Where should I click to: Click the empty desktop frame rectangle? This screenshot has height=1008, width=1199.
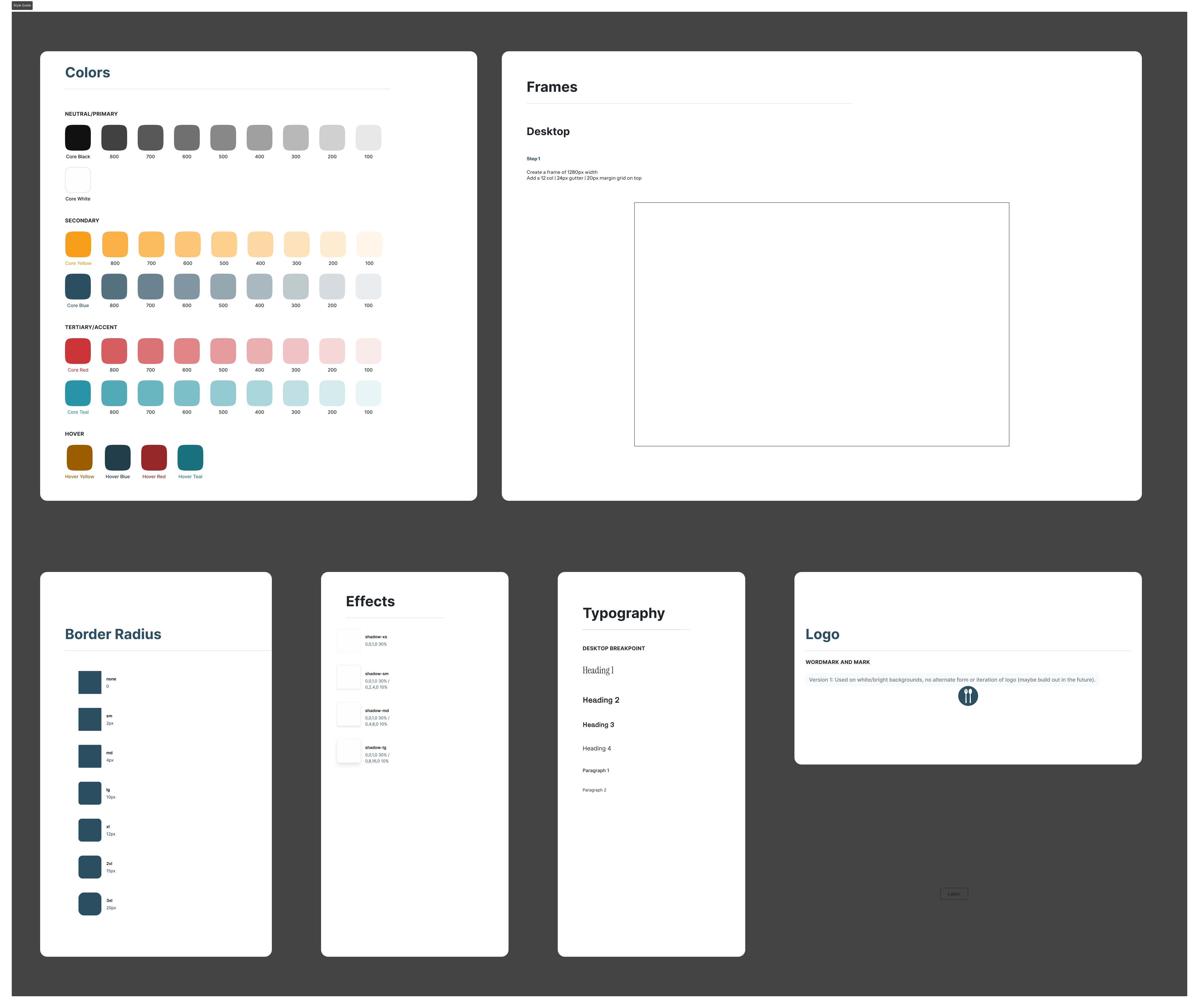click(821, 324)
